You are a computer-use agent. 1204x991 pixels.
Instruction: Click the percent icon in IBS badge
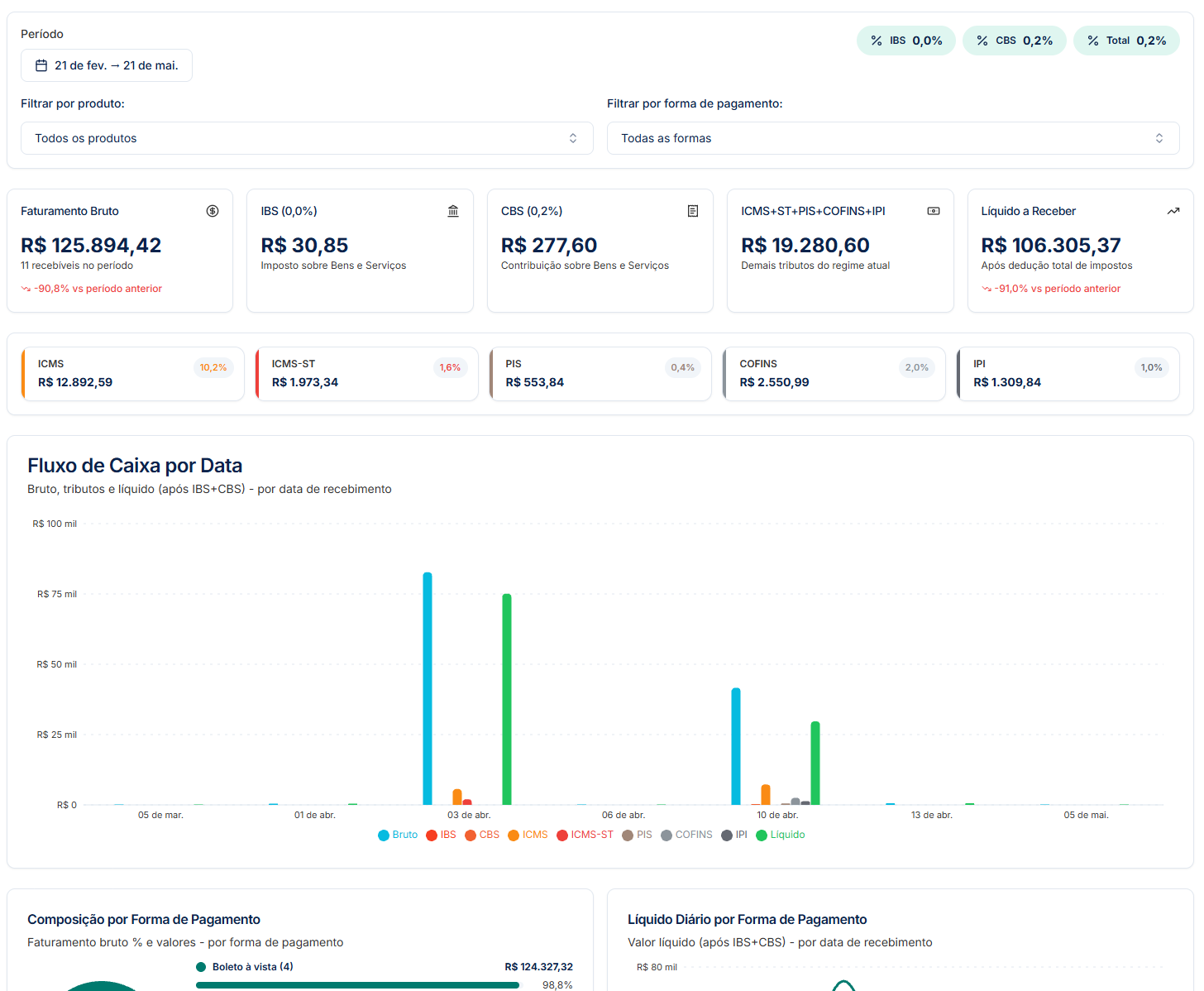(x=877, y=41)
